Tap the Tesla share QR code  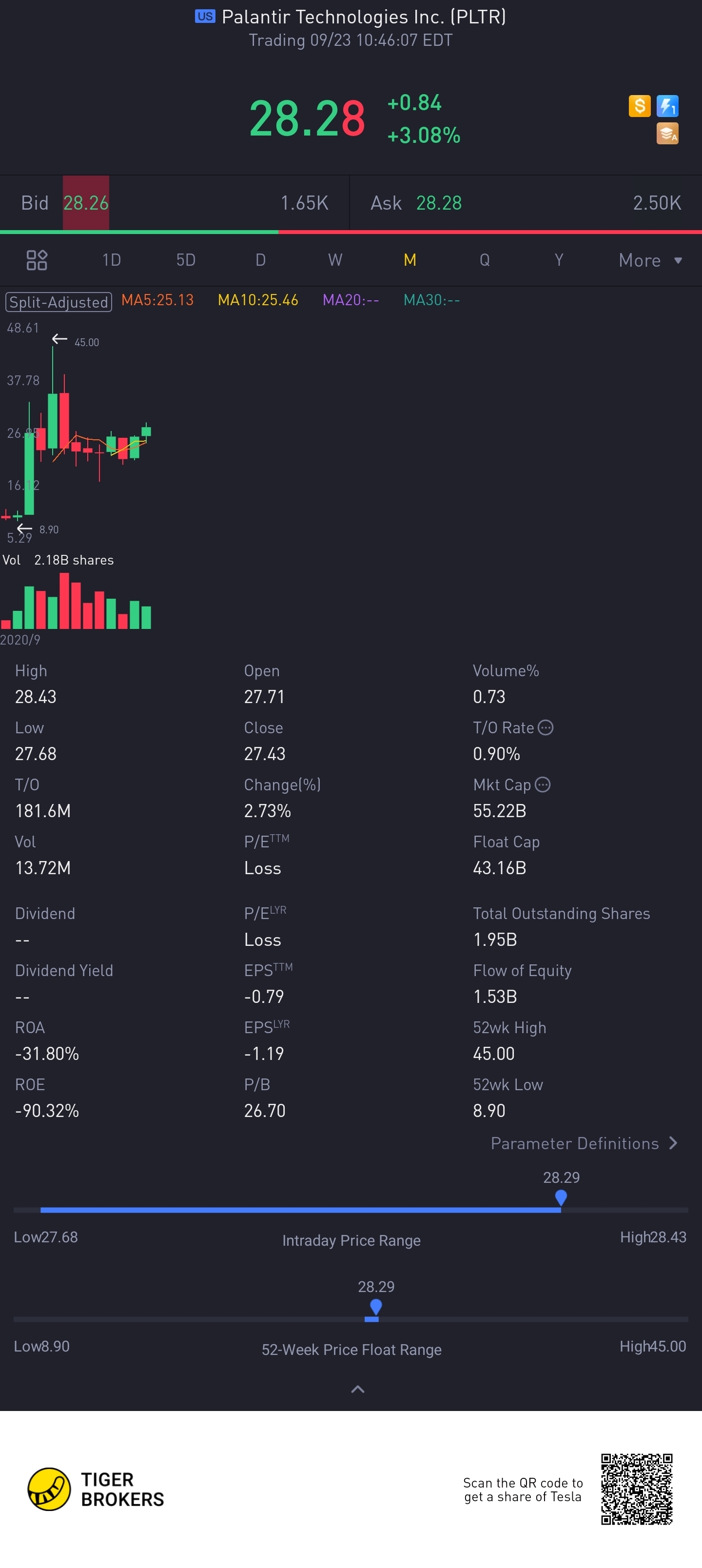636,1489
